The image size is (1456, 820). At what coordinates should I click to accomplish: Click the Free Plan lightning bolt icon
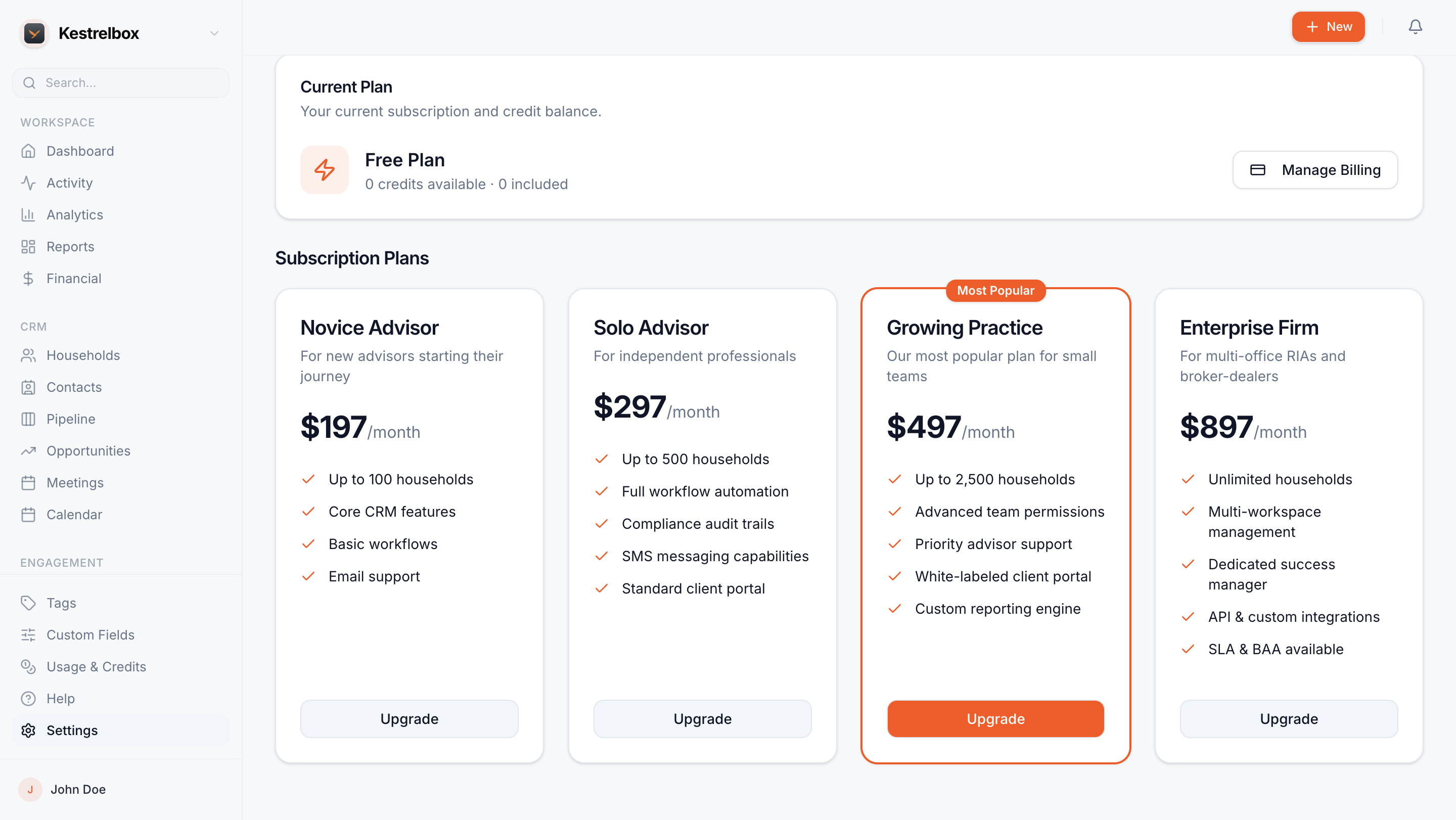pyautogui.click(x=325, y=169)
